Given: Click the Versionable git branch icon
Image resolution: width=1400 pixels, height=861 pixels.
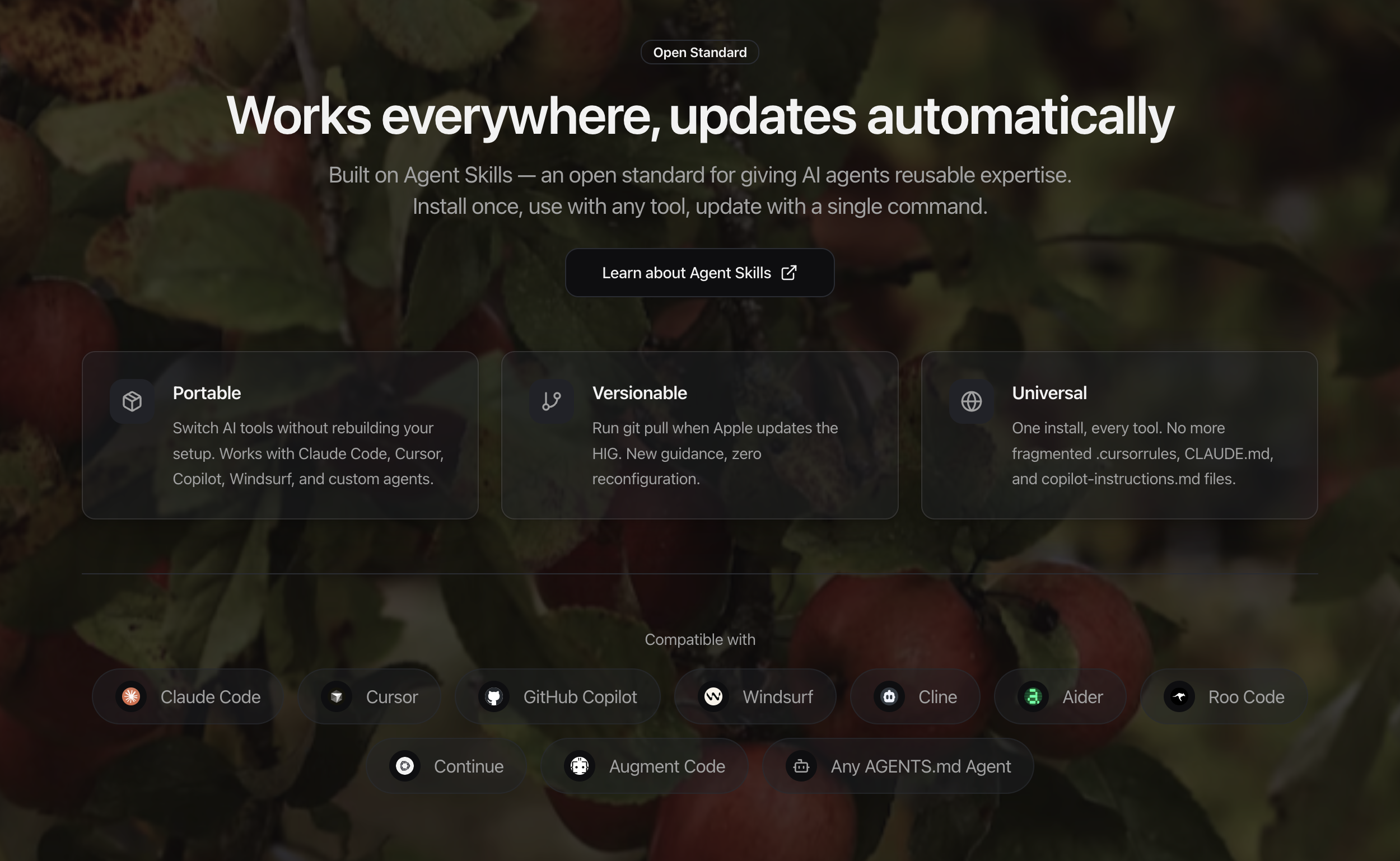Looking at the screenshot, I should (x=552, y=401).
